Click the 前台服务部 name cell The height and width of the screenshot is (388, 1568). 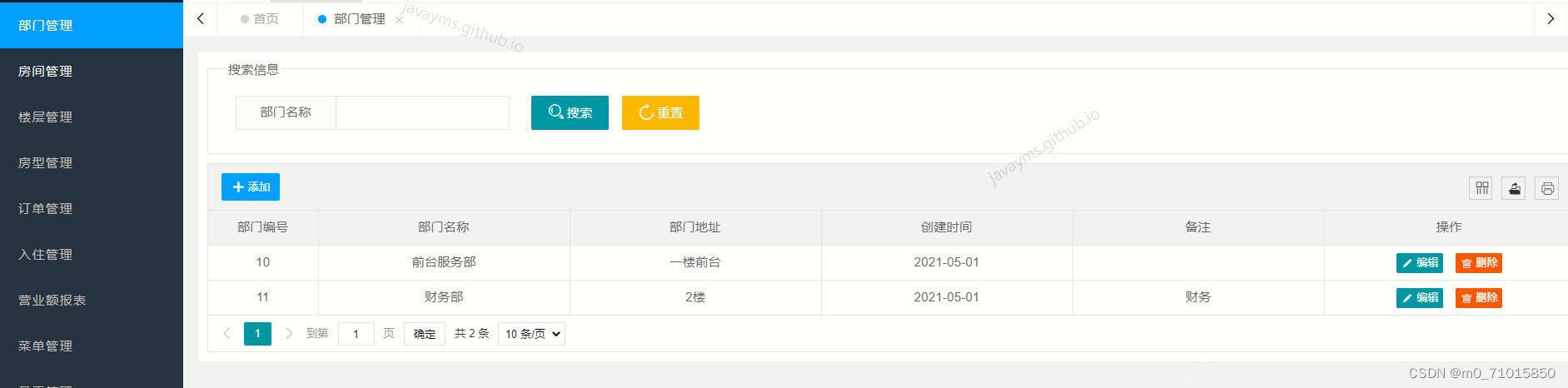coord(444,262)
